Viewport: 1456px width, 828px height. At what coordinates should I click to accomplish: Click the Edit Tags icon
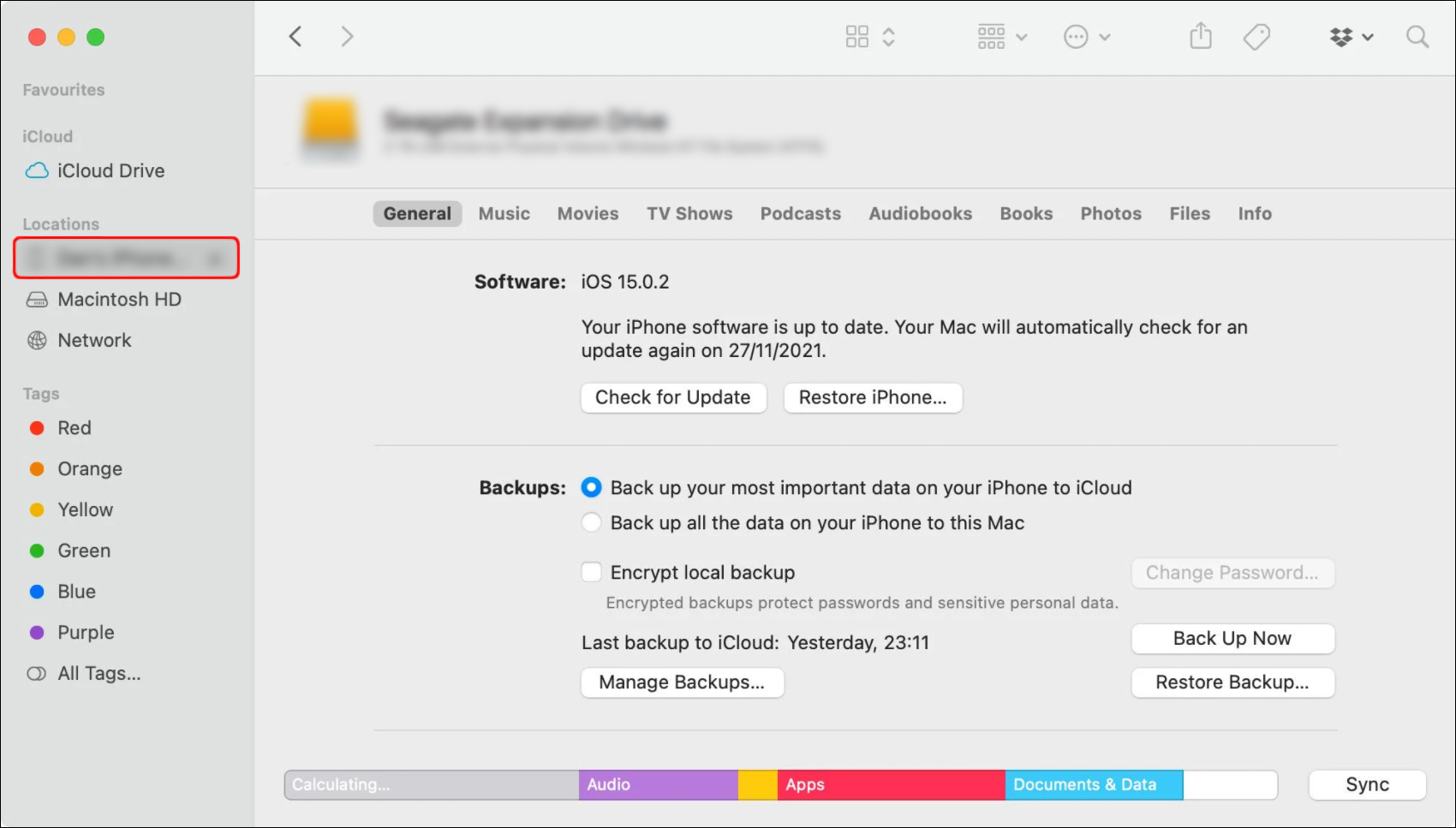[x=1256, y=37]
